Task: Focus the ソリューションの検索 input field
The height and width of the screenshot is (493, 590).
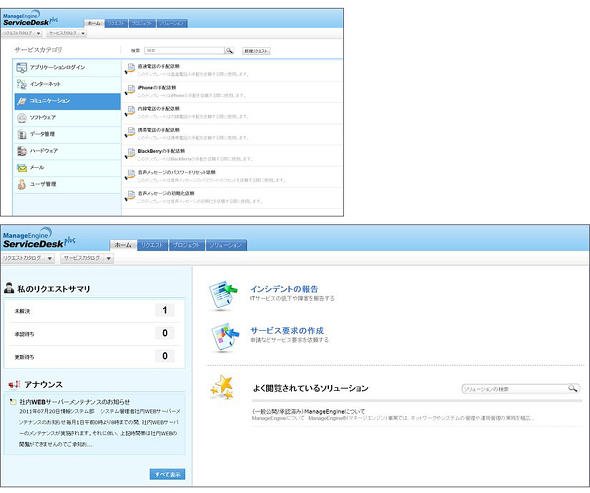Action: pos(515,389)
